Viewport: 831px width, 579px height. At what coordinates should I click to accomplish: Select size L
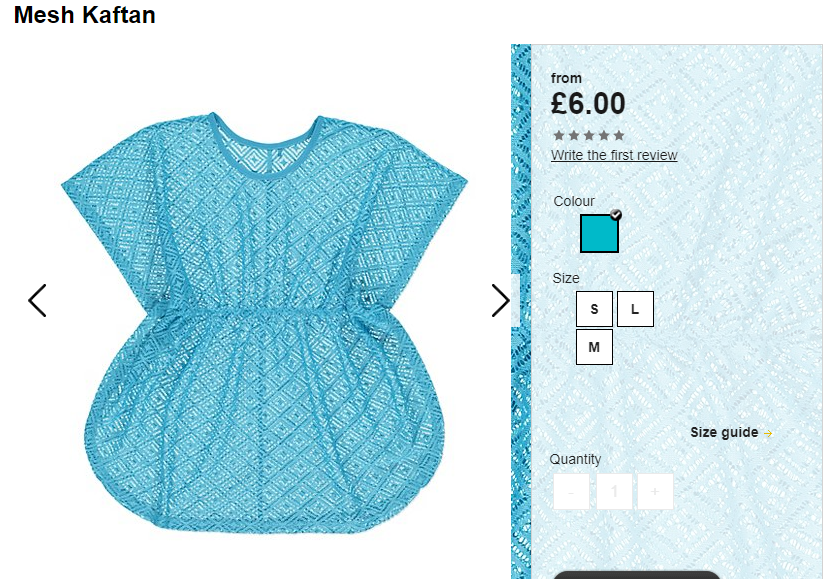click(x=635, y=309)
